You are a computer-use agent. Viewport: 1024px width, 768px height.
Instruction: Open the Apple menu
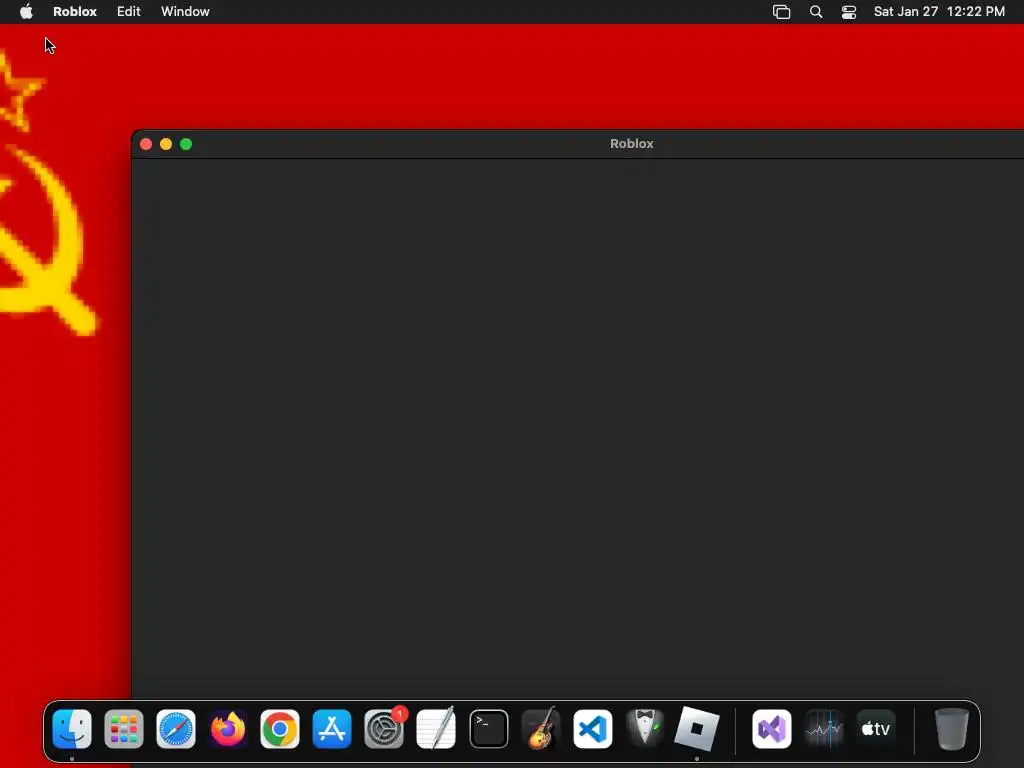[26, 11]
